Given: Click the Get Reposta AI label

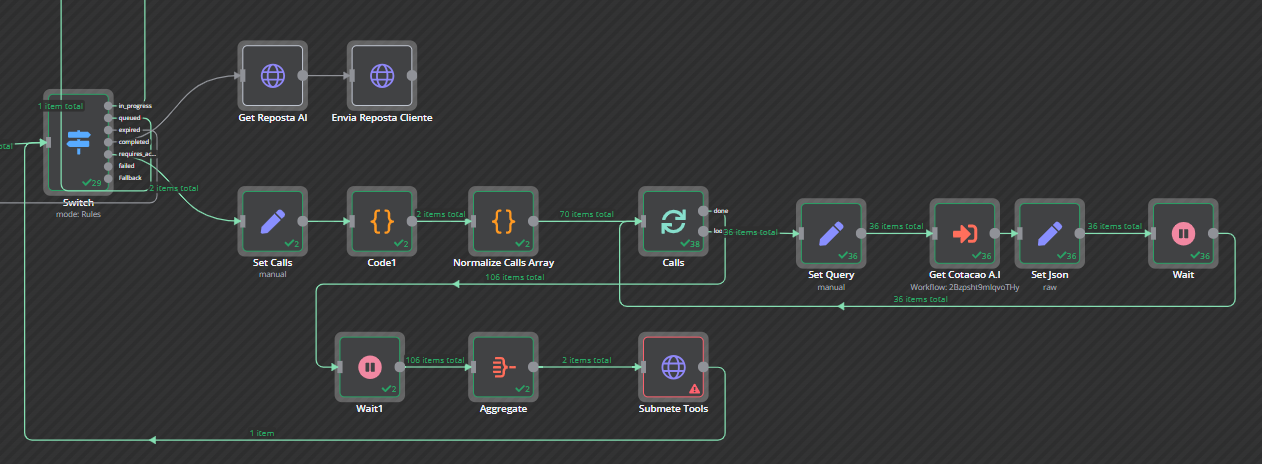Looking at the screenshot, I should tap(272, 118).
